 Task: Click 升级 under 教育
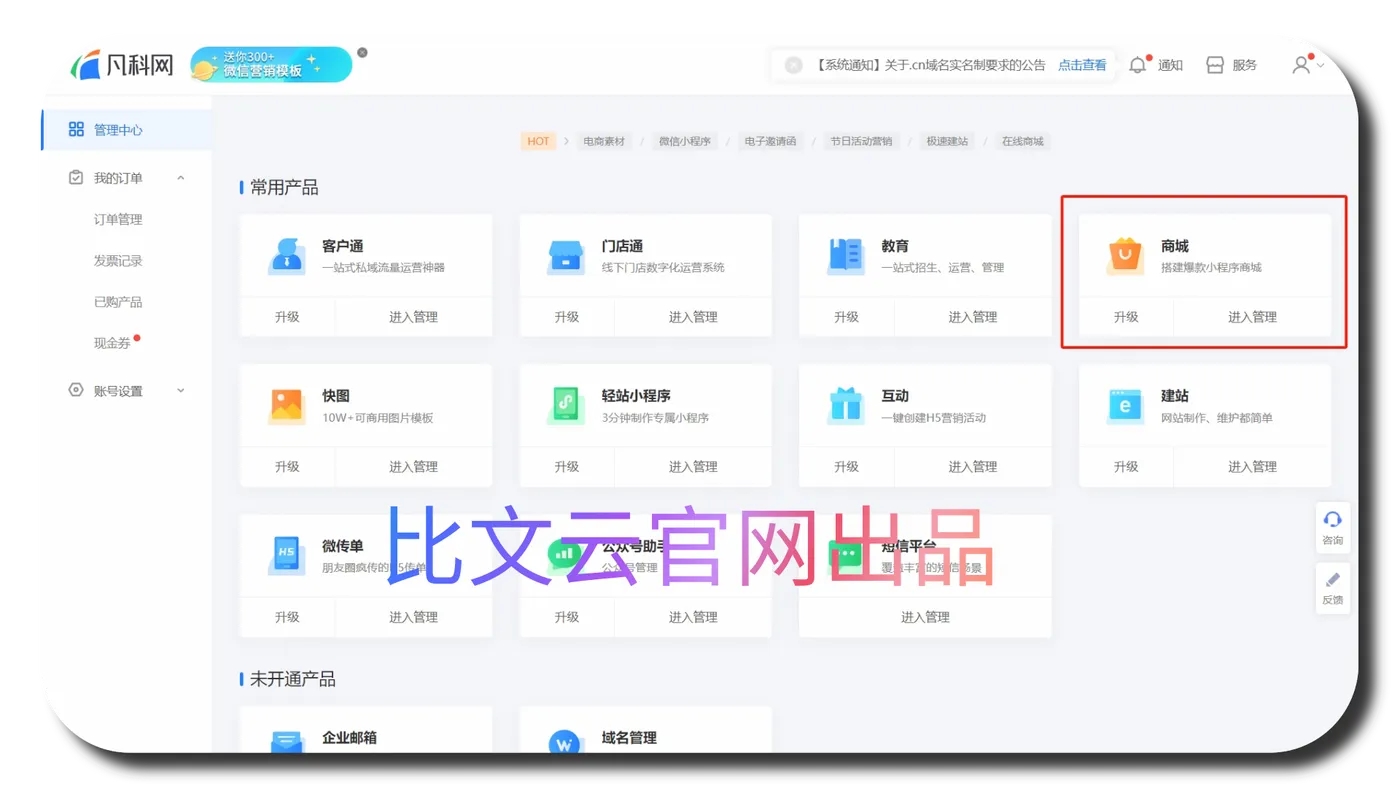pyautogui.click(x=846, y=317)
